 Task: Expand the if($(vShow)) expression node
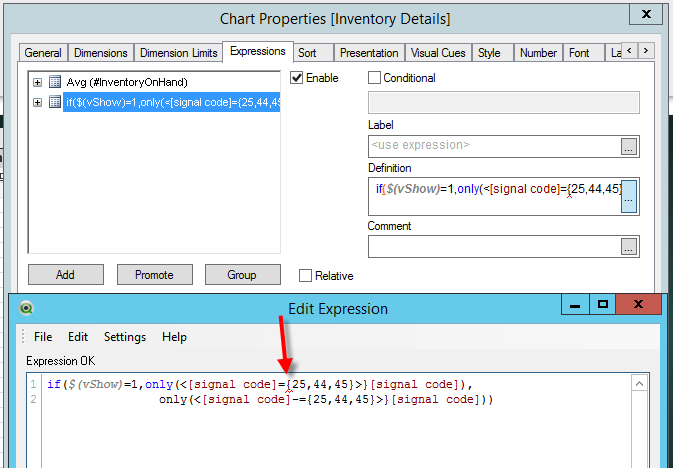(x=38, y=102)
